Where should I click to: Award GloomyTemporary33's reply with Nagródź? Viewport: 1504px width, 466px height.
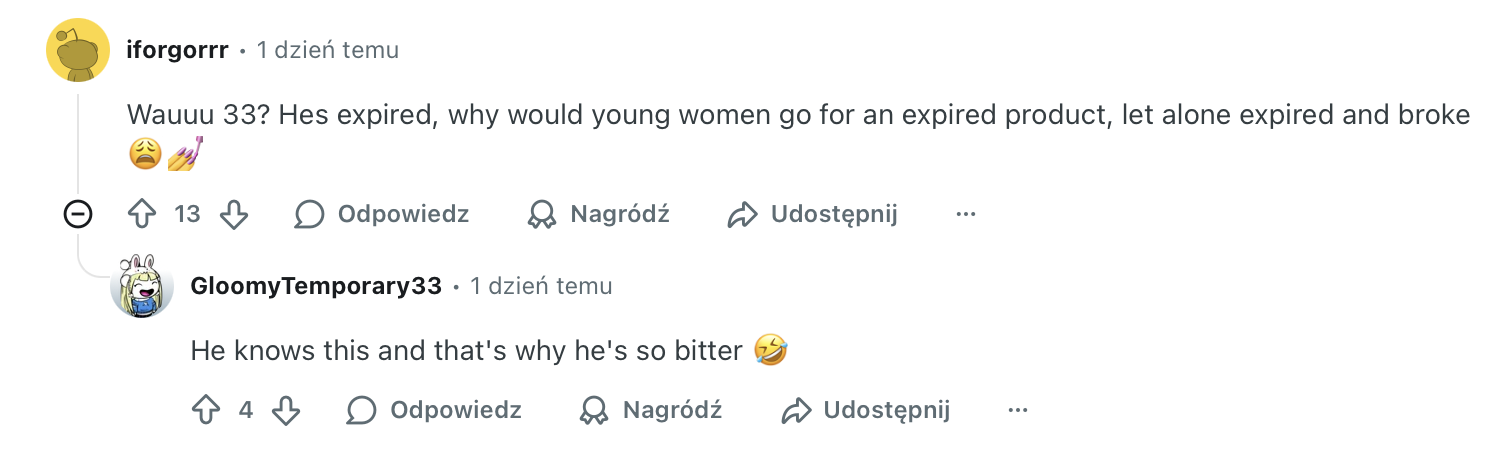click(651, 410)
